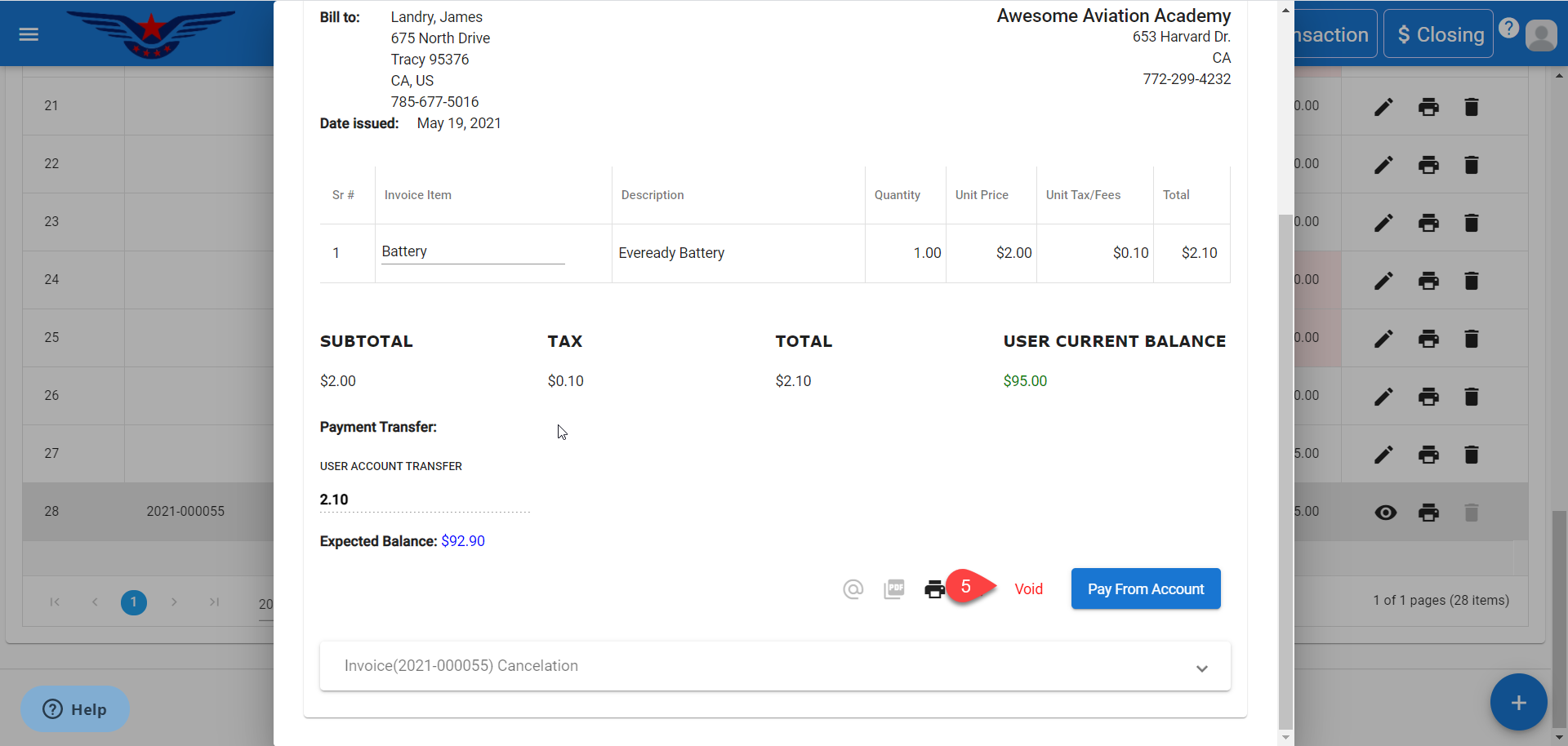This screenshot has width=1568, height=746.
Task: View invoice 2021-000055 with eye icon
Action: pyautogui.click(x=1385, y=513)
